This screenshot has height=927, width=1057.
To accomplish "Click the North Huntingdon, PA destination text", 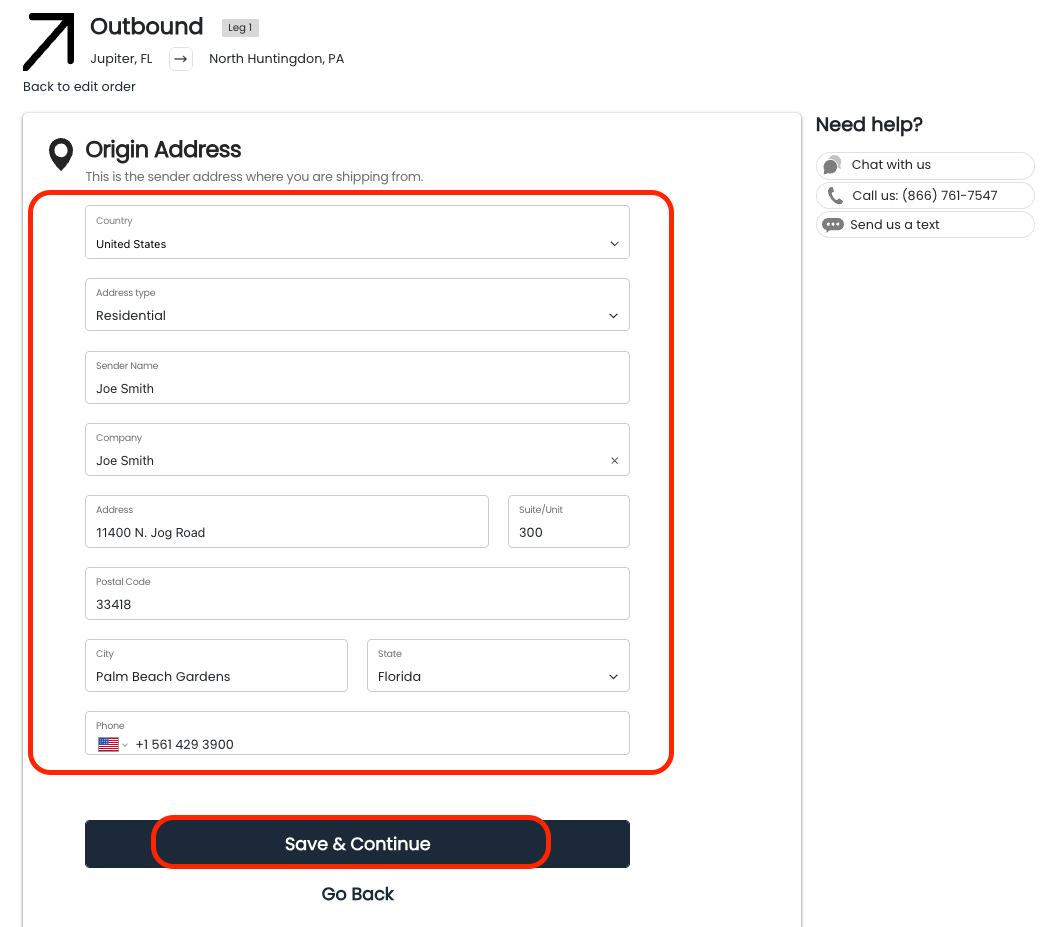I will click(276, 59).
